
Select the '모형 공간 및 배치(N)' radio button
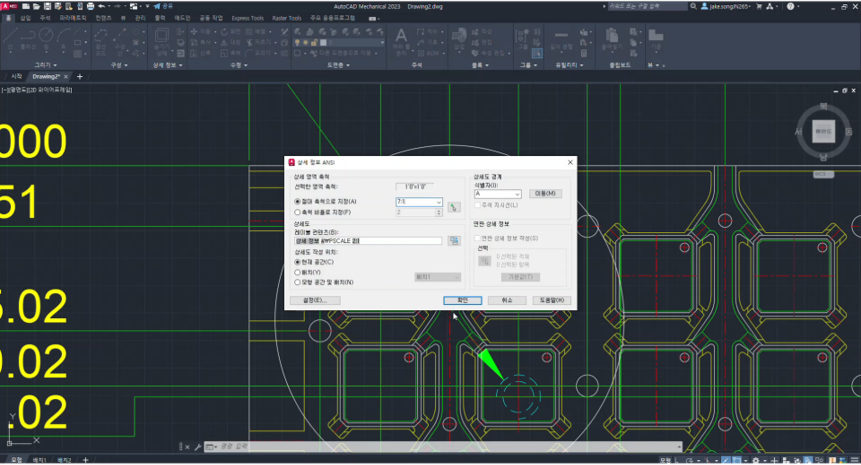[x=298, y=282]
